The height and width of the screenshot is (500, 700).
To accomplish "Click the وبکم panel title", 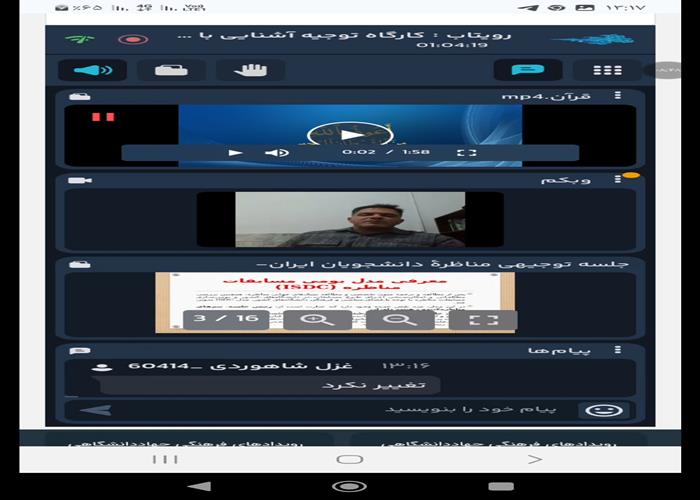I will coord(566,180).
